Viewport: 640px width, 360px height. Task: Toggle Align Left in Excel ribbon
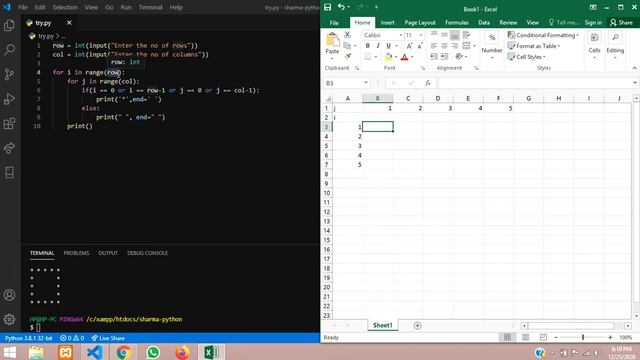434,46
